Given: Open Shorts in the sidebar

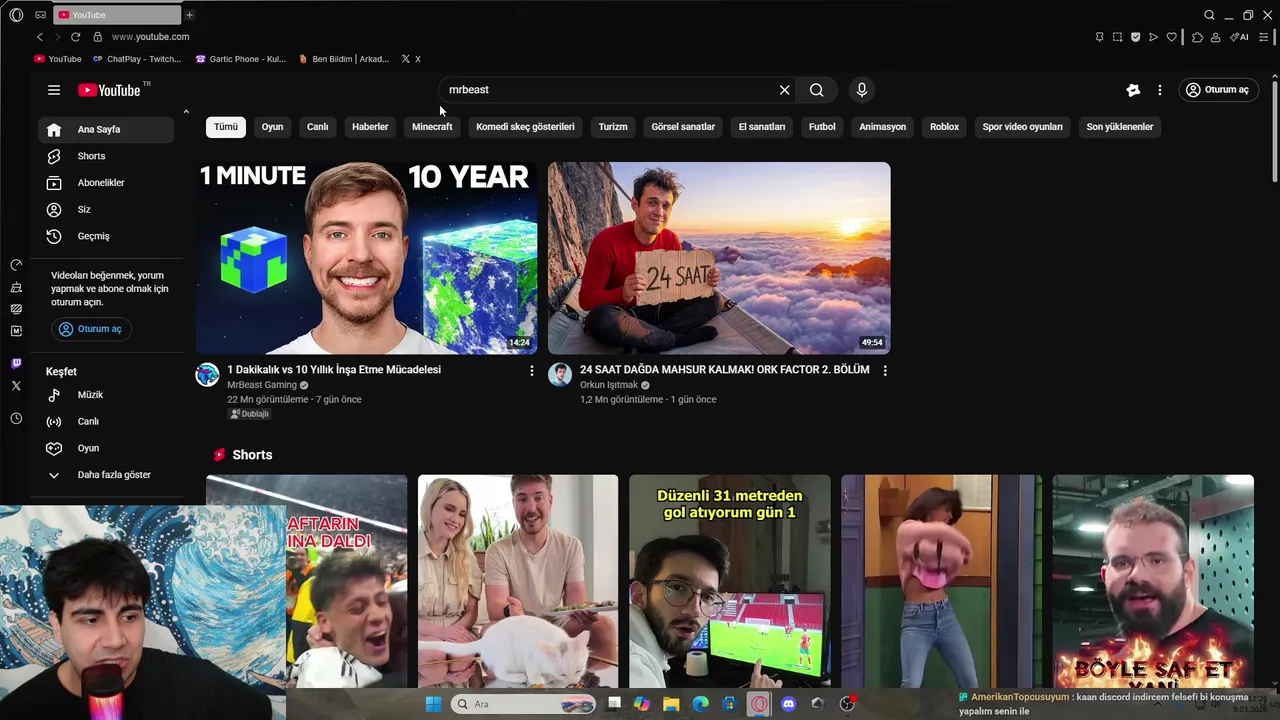Looking at the screenshot, I should coord(106,156).
